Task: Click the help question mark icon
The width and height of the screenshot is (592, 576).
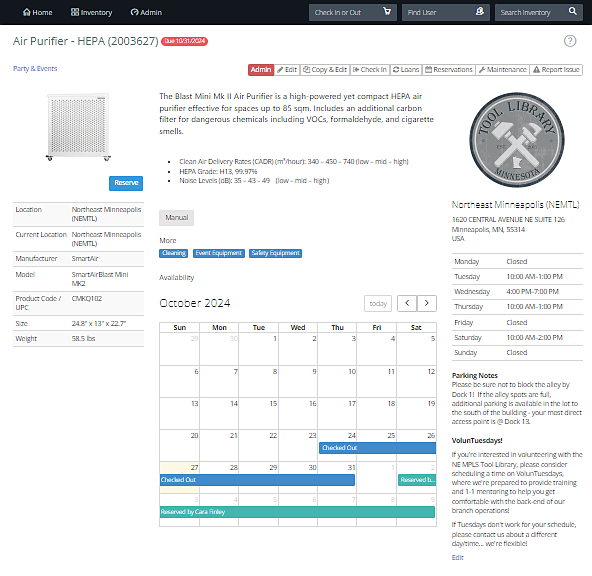Action: coord(570,41)
